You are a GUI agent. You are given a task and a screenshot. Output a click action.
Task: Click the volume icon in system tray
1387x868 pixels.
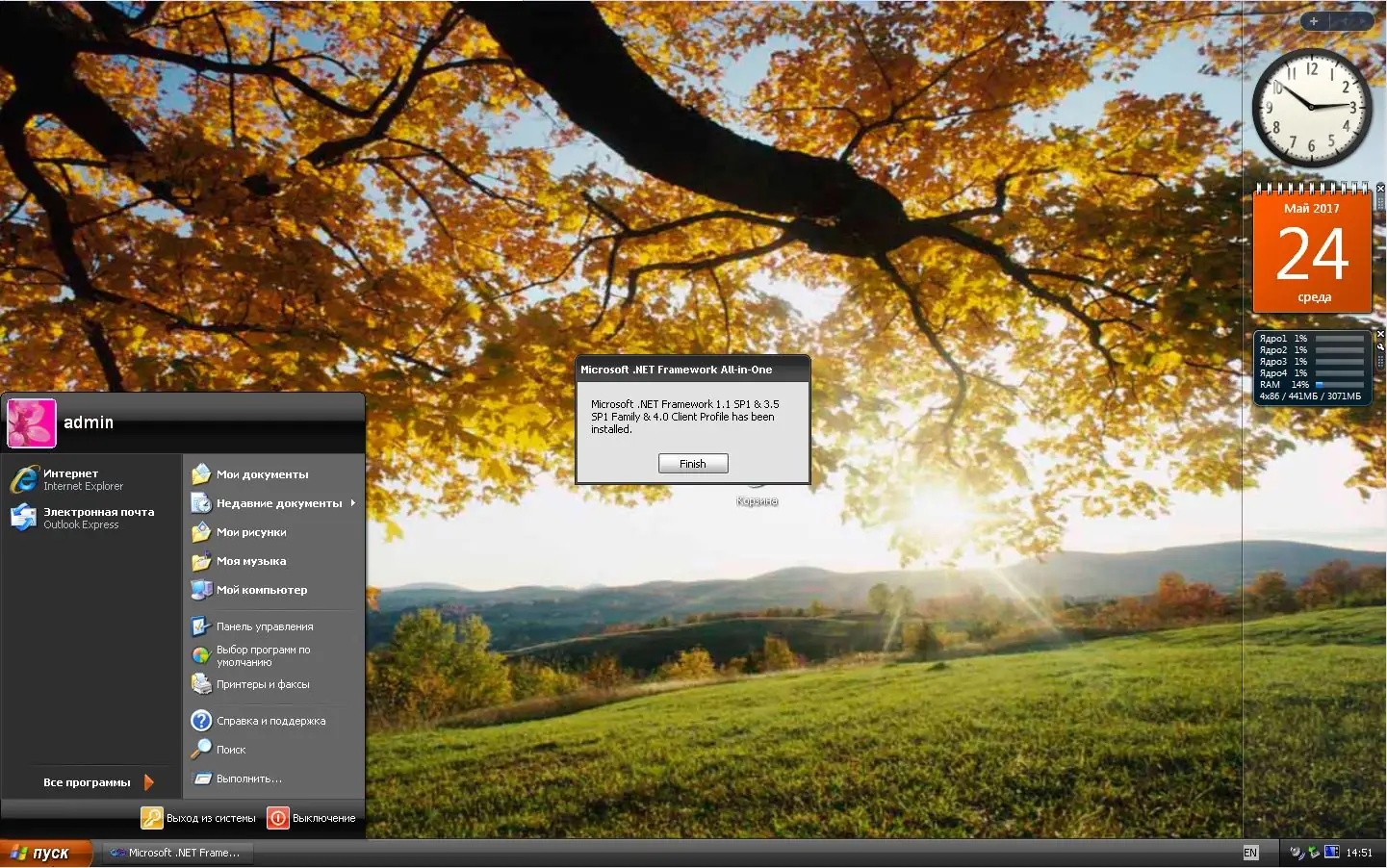(1296, 853)
